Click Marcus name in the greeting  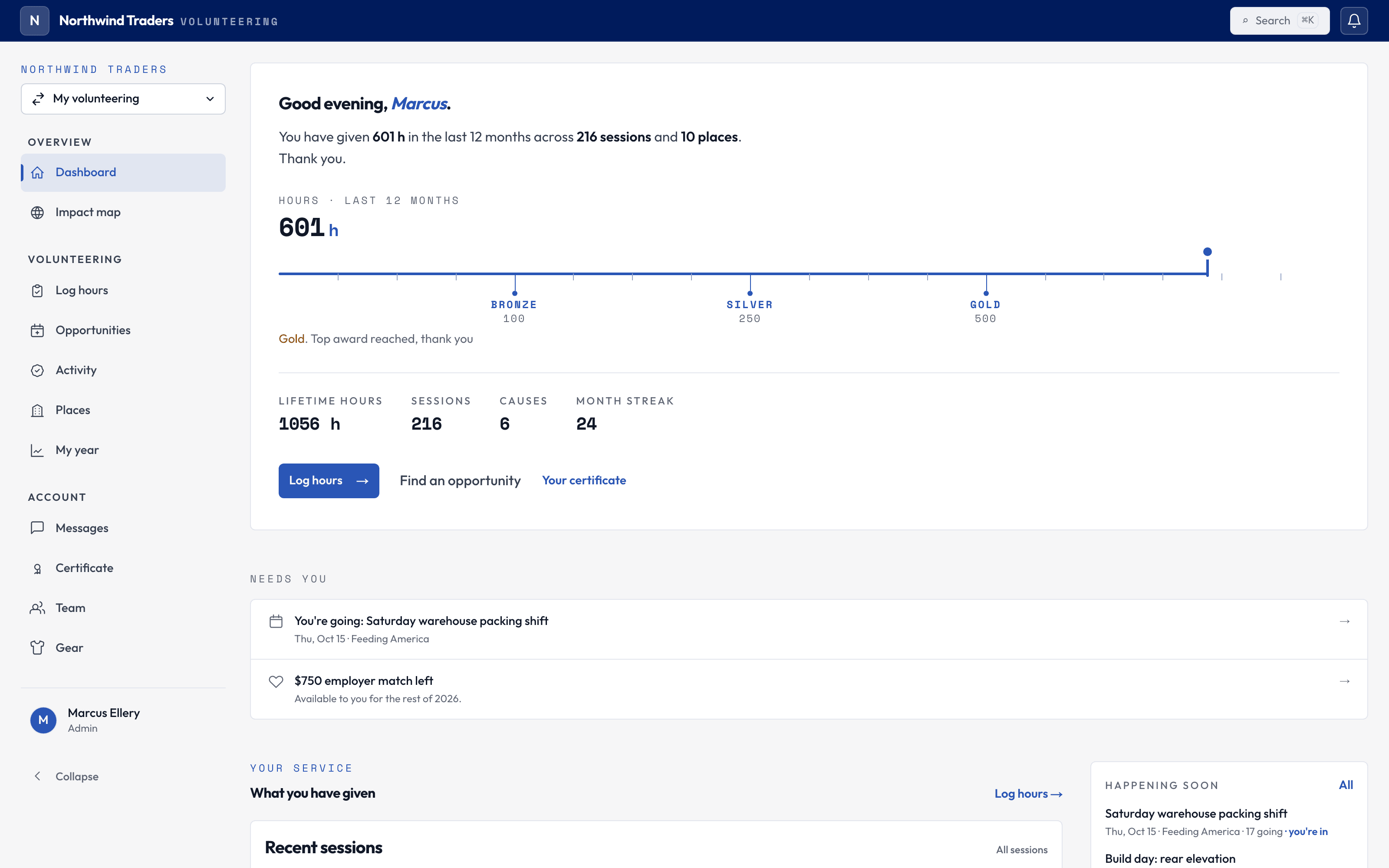click(x=419, y=103)
